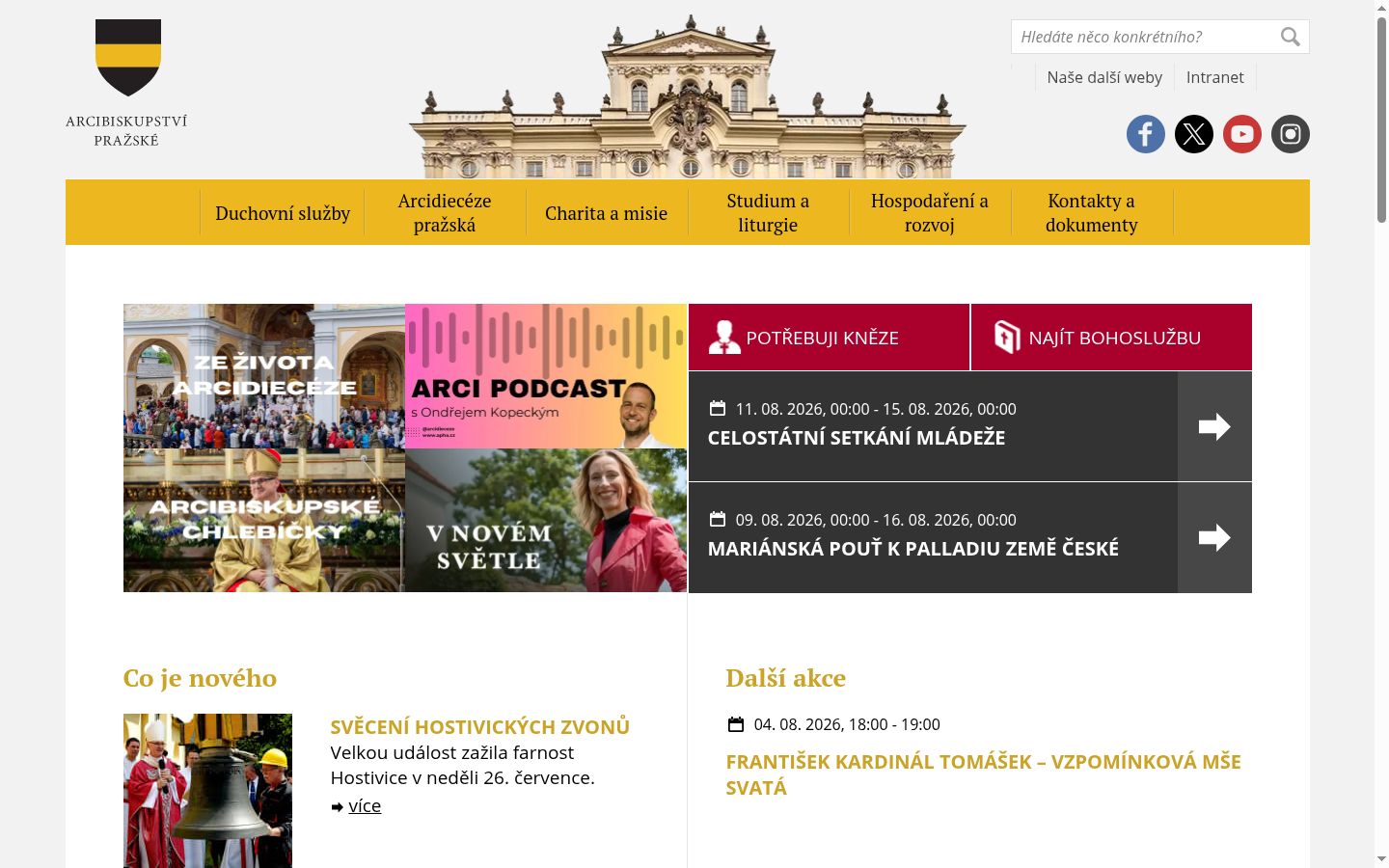Click the palace header image

[x=688, y=96]
